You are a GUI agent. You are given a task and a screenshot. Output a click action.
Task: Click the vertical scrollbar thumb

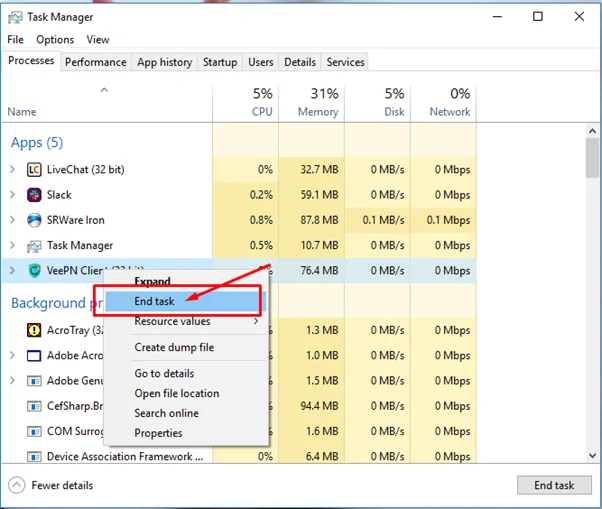[592, 157]
